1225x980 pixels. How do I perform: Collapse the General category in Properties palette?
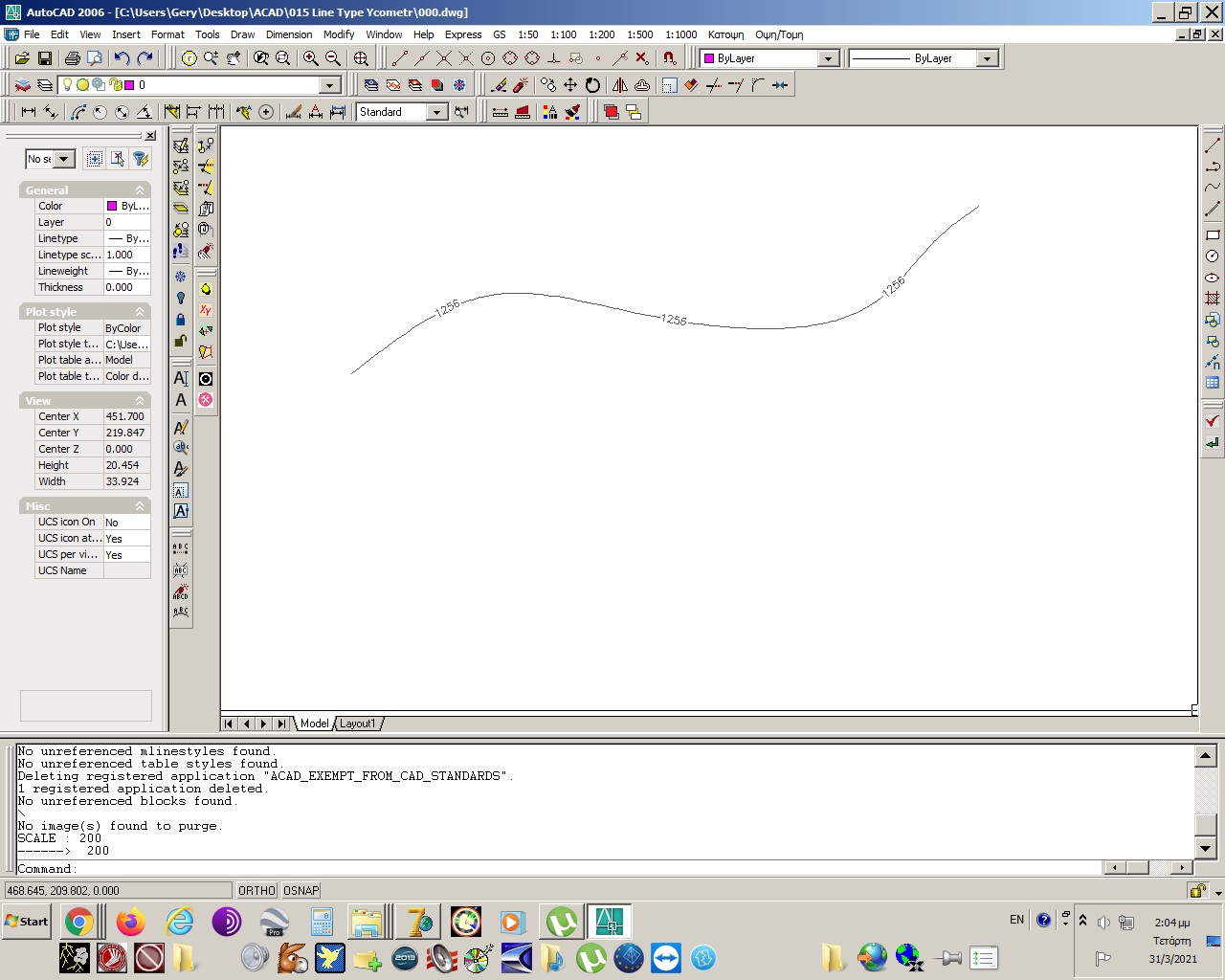[x=142, y=189]
